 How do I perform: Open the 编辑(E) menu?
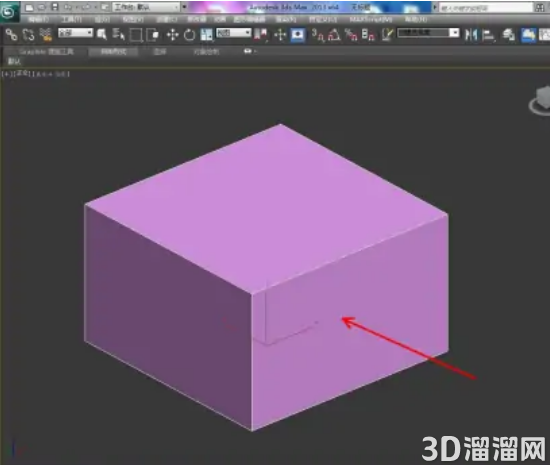point(39,19)
